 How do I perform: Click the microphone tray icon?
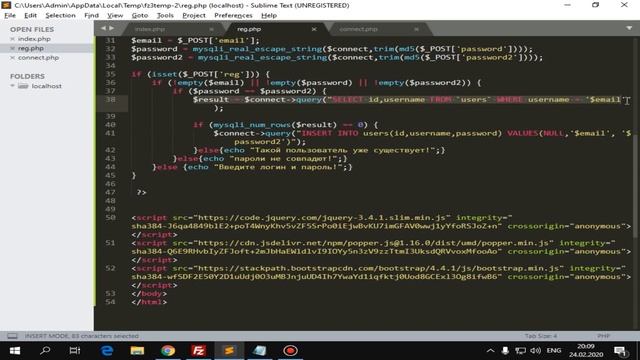pos(505,351)
